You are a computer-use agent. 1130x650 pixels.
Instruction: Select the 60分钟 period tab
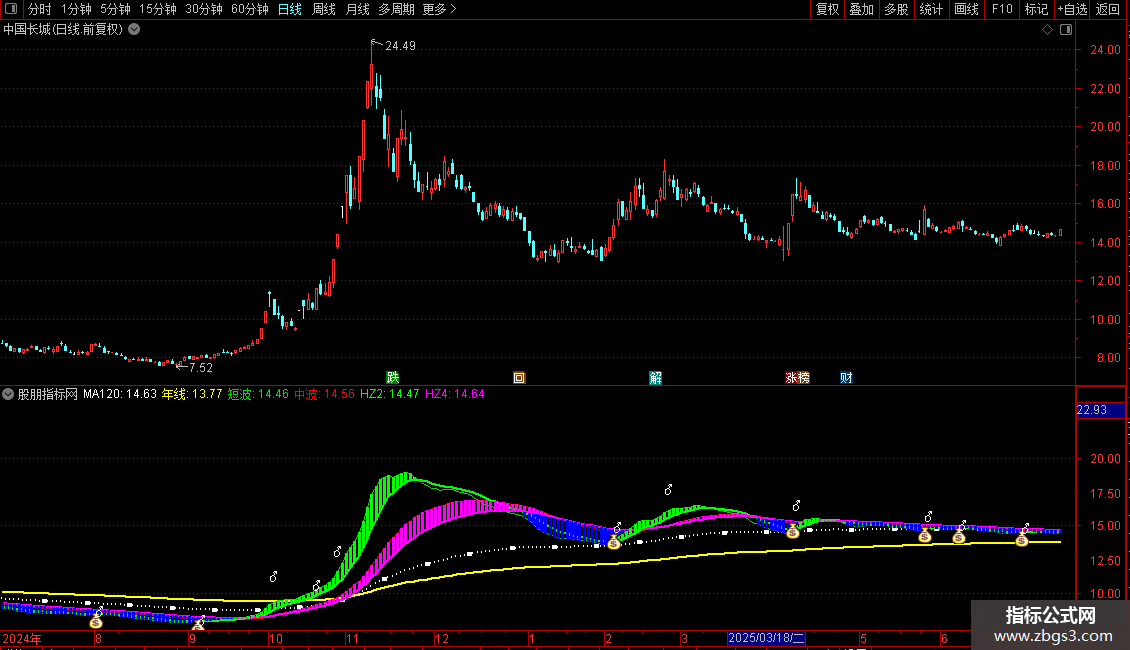(250, 9)
